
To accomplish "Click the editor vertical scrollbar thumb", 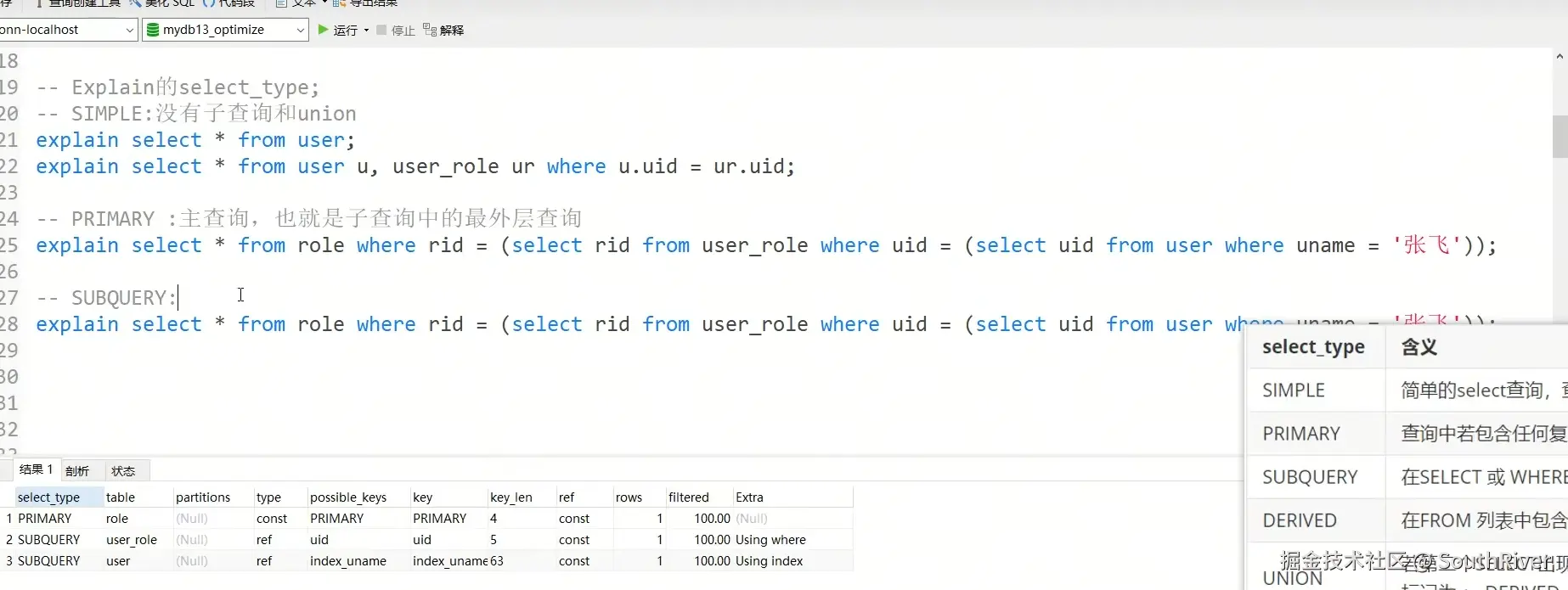I will click(1560, 136).
